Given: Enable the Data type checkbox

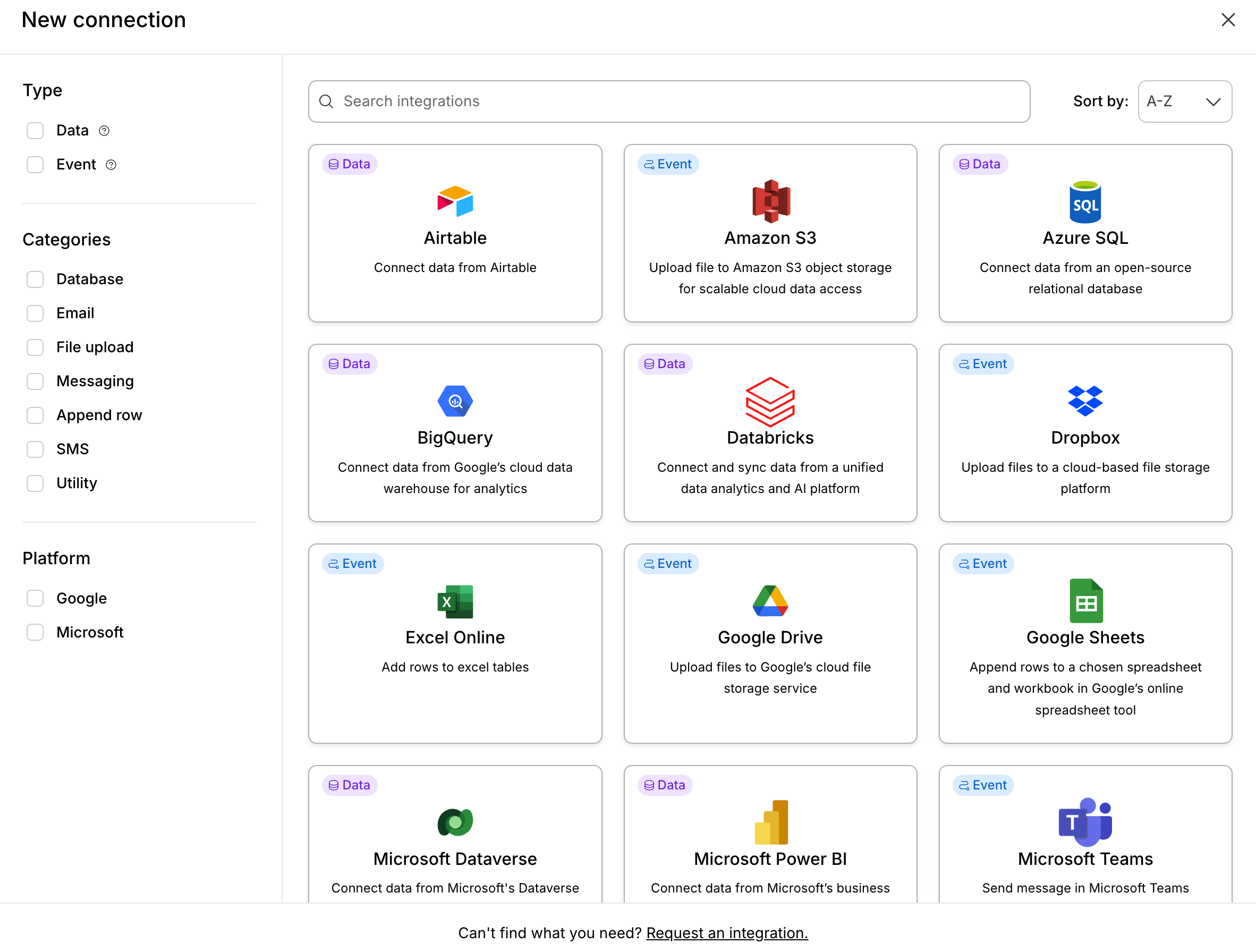Looking at the screenshot, I should click(35, 131).
